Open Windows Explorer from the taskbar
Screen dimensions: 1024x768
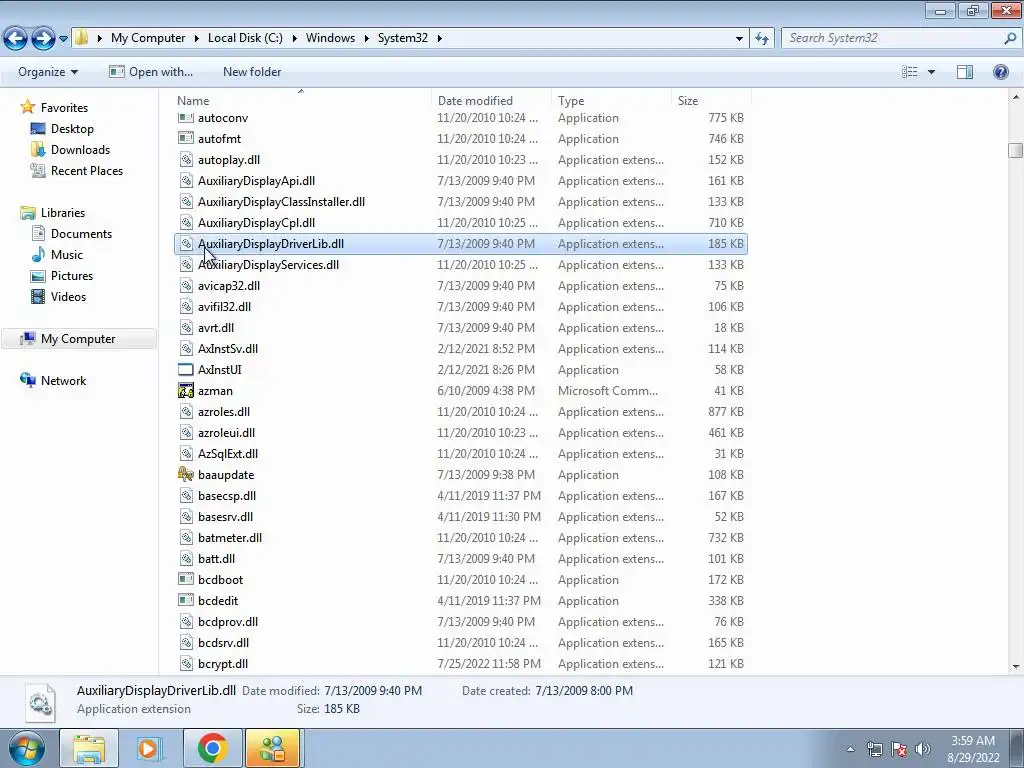tap(89, 748)
